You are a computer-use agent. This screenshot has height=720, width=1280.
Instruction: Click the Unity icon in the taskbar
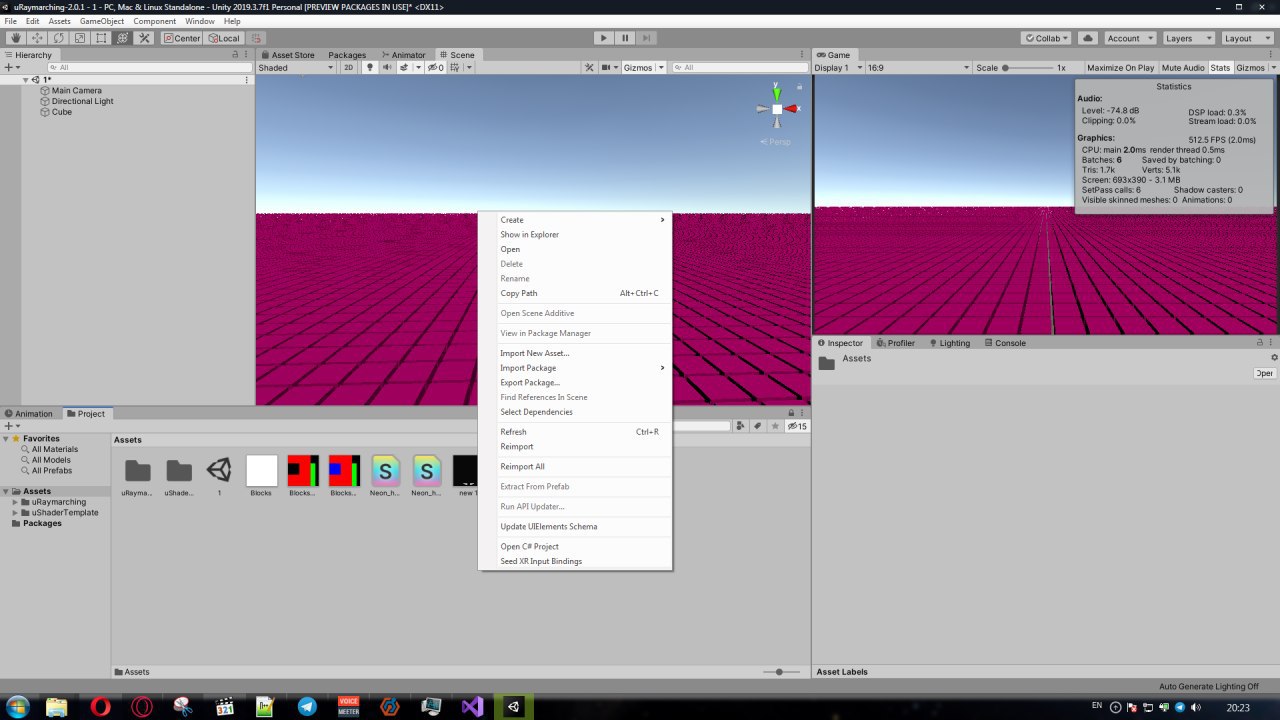(513, 706)
